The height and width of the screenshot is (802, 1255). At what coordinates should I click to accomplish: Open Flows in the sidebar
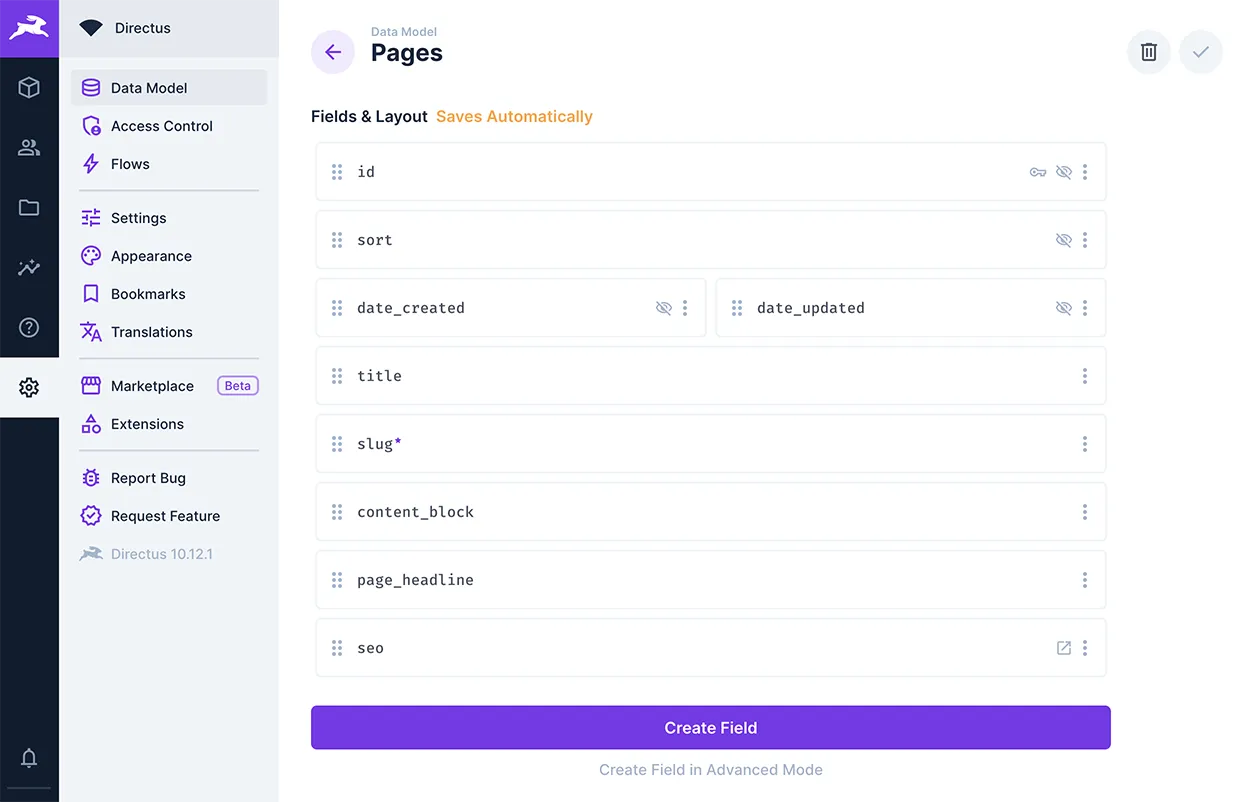pos(169,164)
